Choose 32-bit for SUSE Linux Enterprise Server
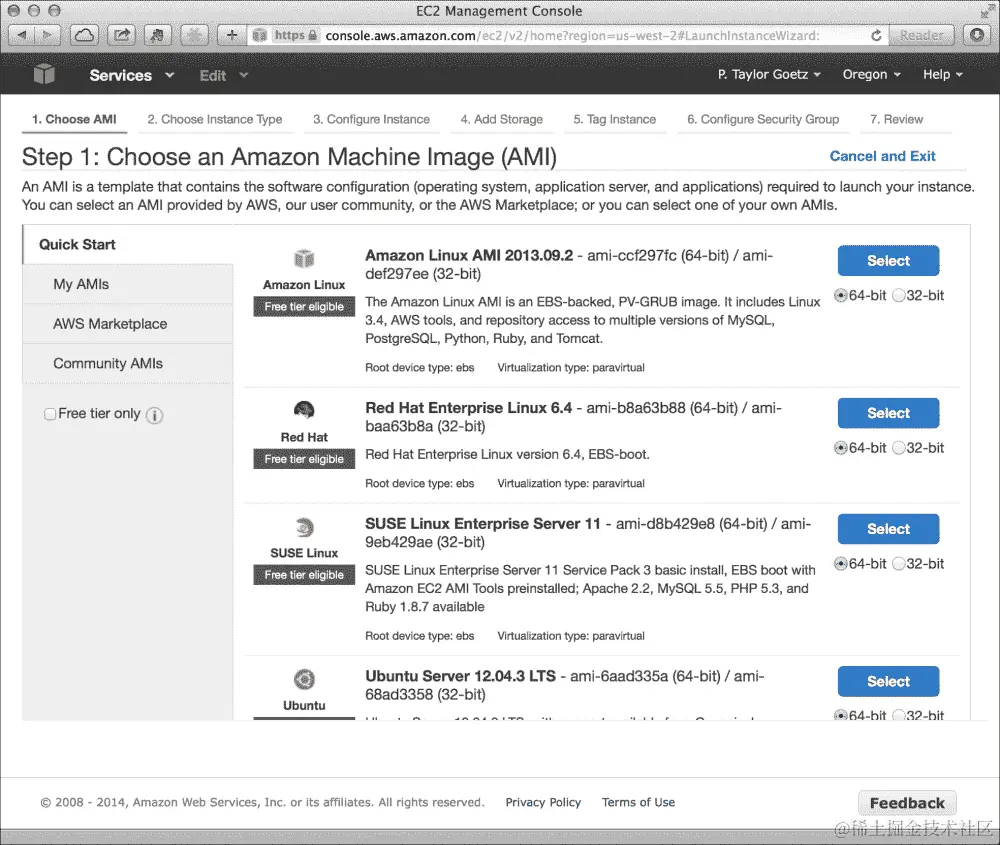1000x845 pixels. [x=899, y=564]
